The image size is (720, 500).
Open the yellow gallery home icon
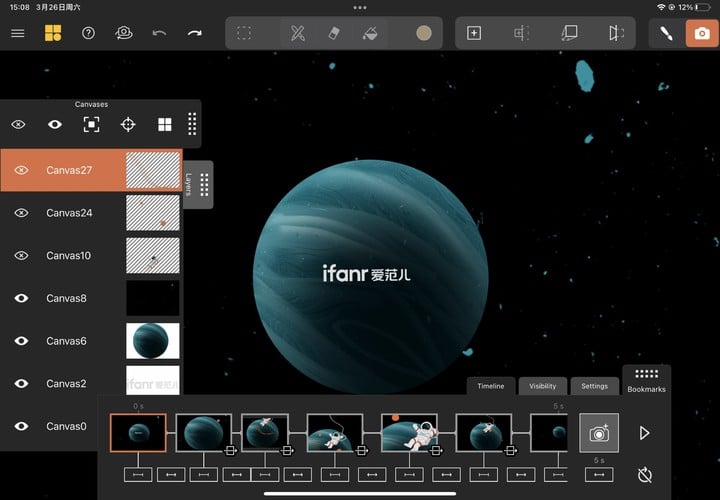53,33
